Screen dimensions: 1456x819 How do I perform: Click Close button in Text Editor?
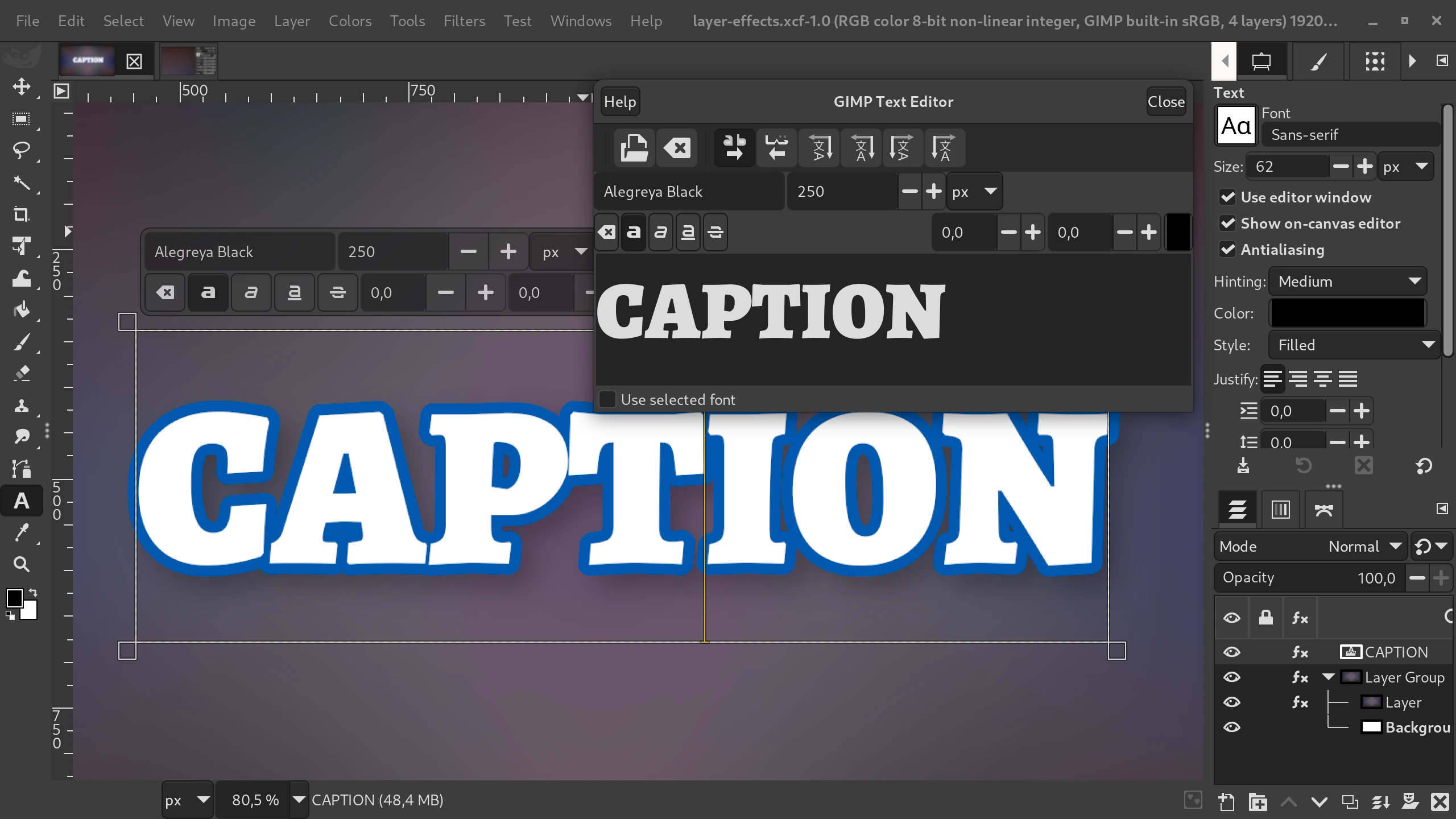point(1166,101)
